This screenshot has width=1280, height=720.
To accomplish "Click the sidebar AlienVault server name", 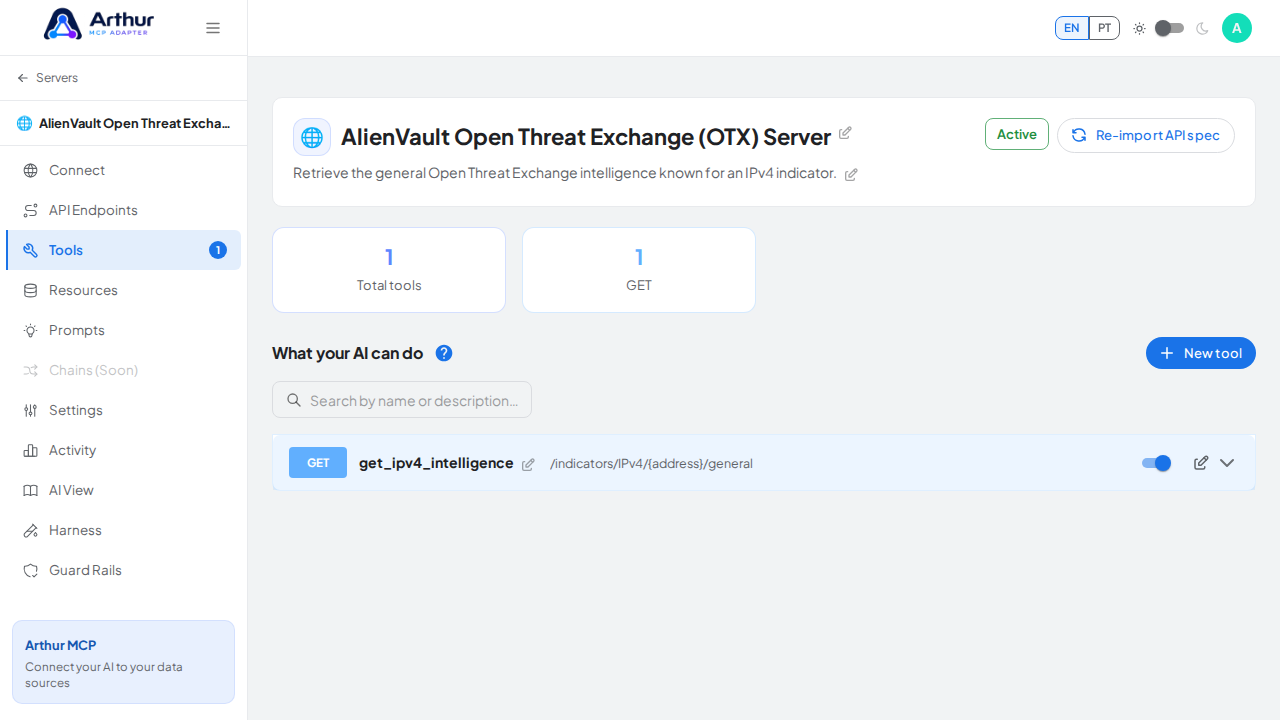I will [134, 124].
